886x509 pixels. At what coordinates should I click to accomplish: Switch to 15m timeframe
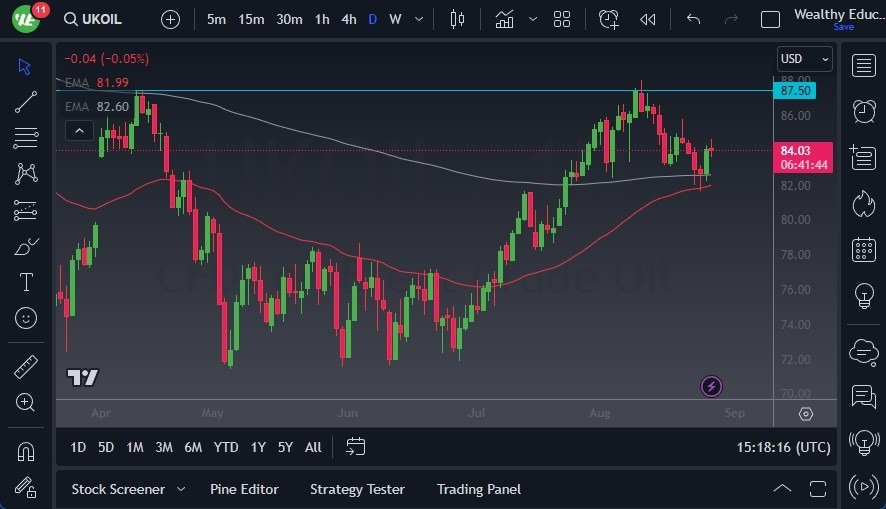pyautogui.click(x=251, y=20)
